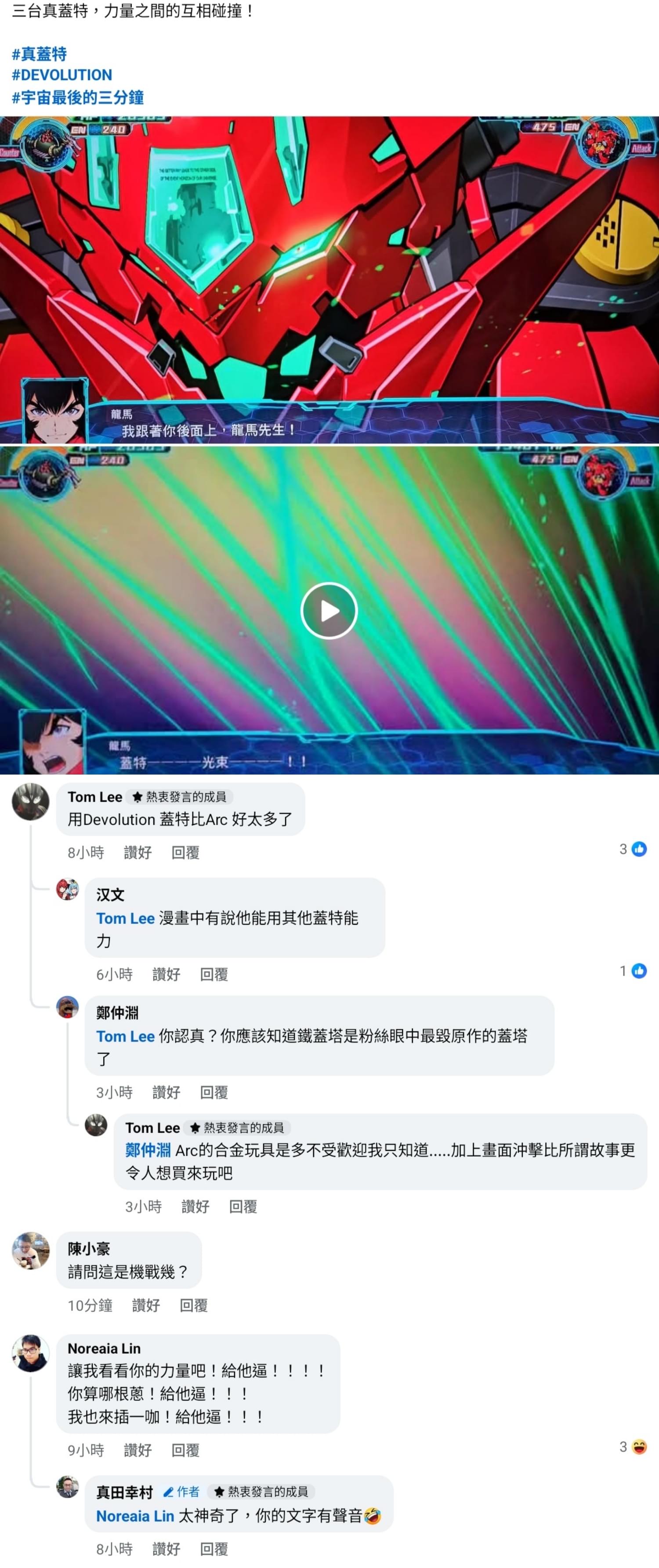The height and width of the screenshot is (1568, 659).
Task: Open 汉文's profile avatar
Action: click(68, 889)
